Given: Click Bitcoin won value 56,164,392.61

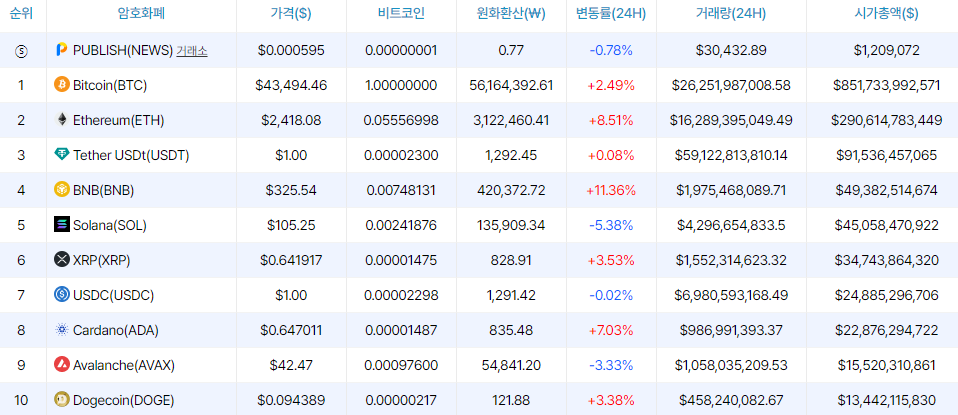Looking at the screenshot, I should click(511, 85).
